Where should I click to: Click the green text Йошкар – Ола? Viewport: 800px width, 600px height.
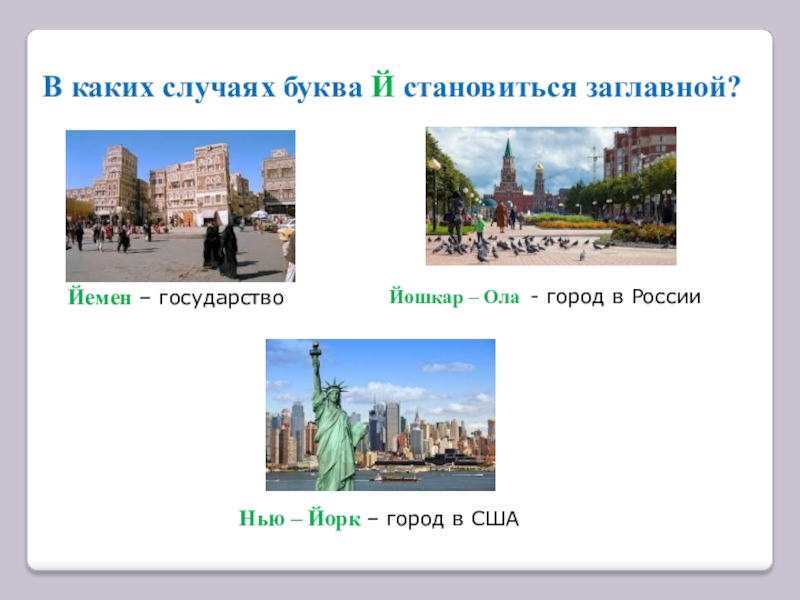coord(454,297)
